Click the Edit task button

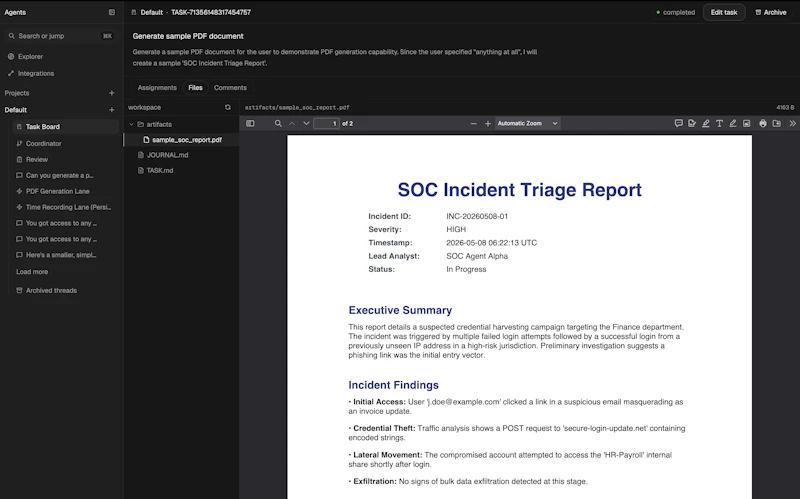pos(723,12)
